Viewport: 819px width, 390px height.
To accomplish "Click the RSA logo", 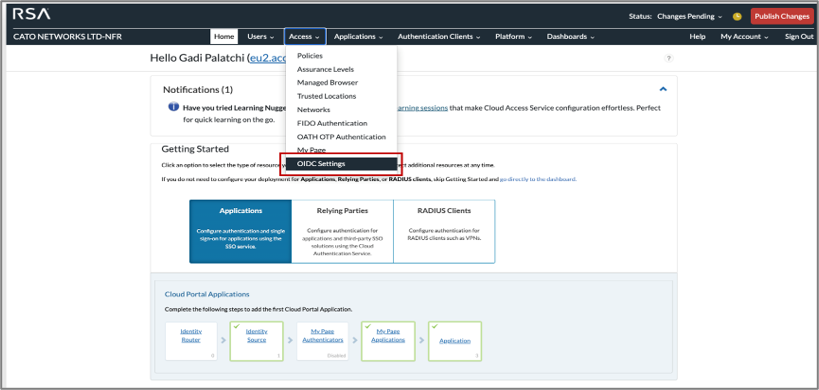I will click(31, 15).
